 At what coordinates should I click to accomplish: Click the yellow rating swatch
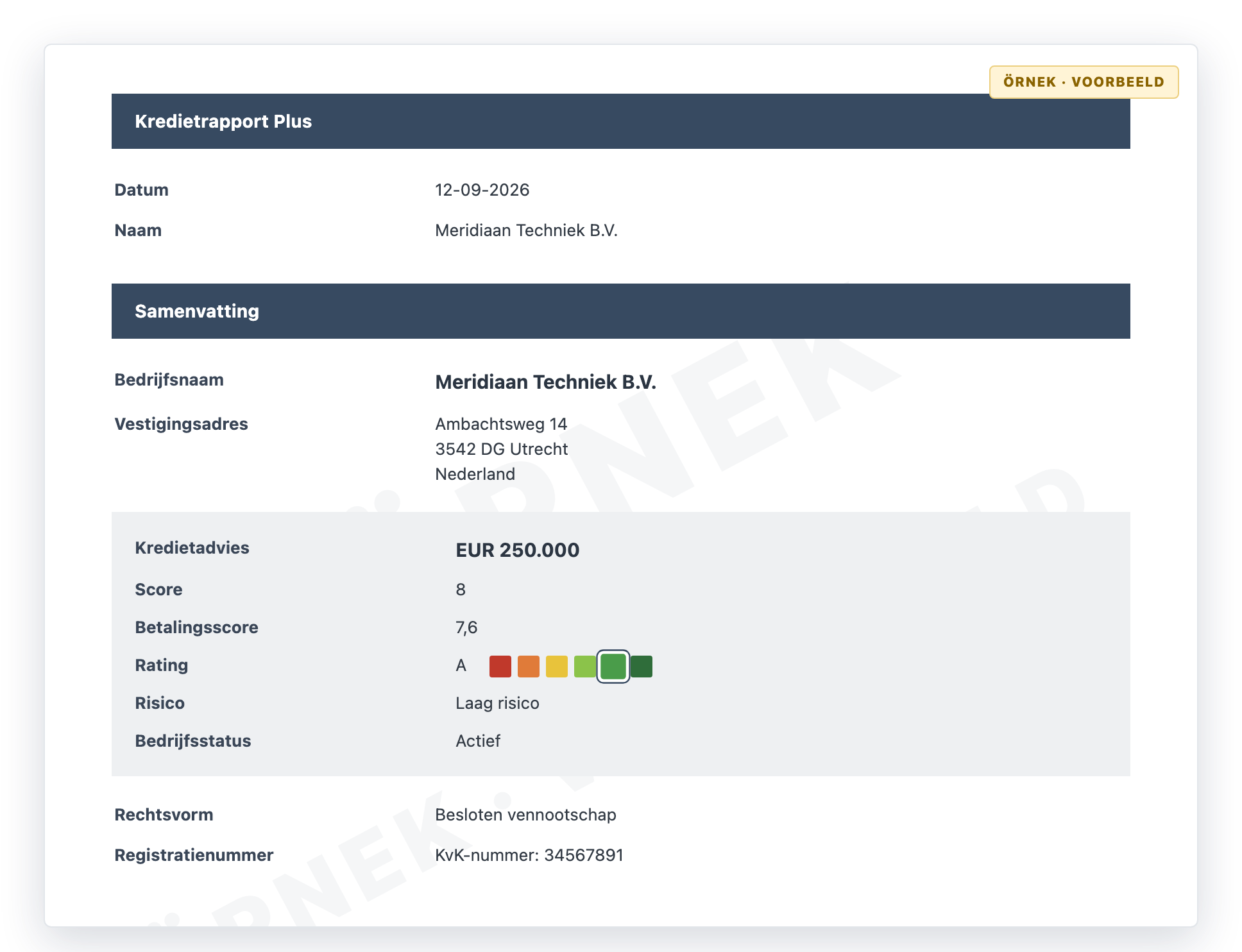click(557, 666)
